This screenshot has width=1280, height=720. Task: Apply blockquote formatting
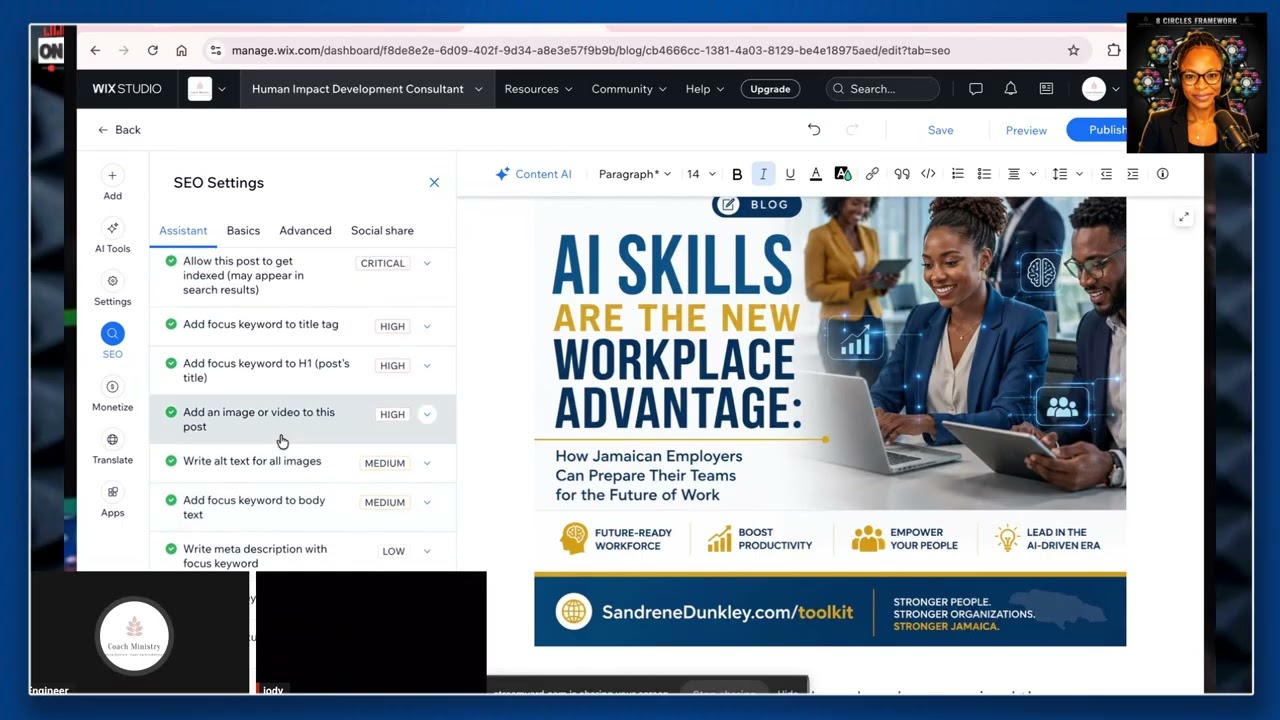tap(902, 174)
